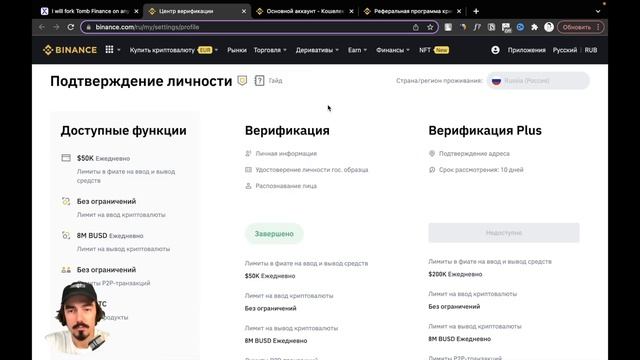This screenshot has width=640, height=360.
Task: Click the browser forward arrow
Action: [x=56, y=27]
